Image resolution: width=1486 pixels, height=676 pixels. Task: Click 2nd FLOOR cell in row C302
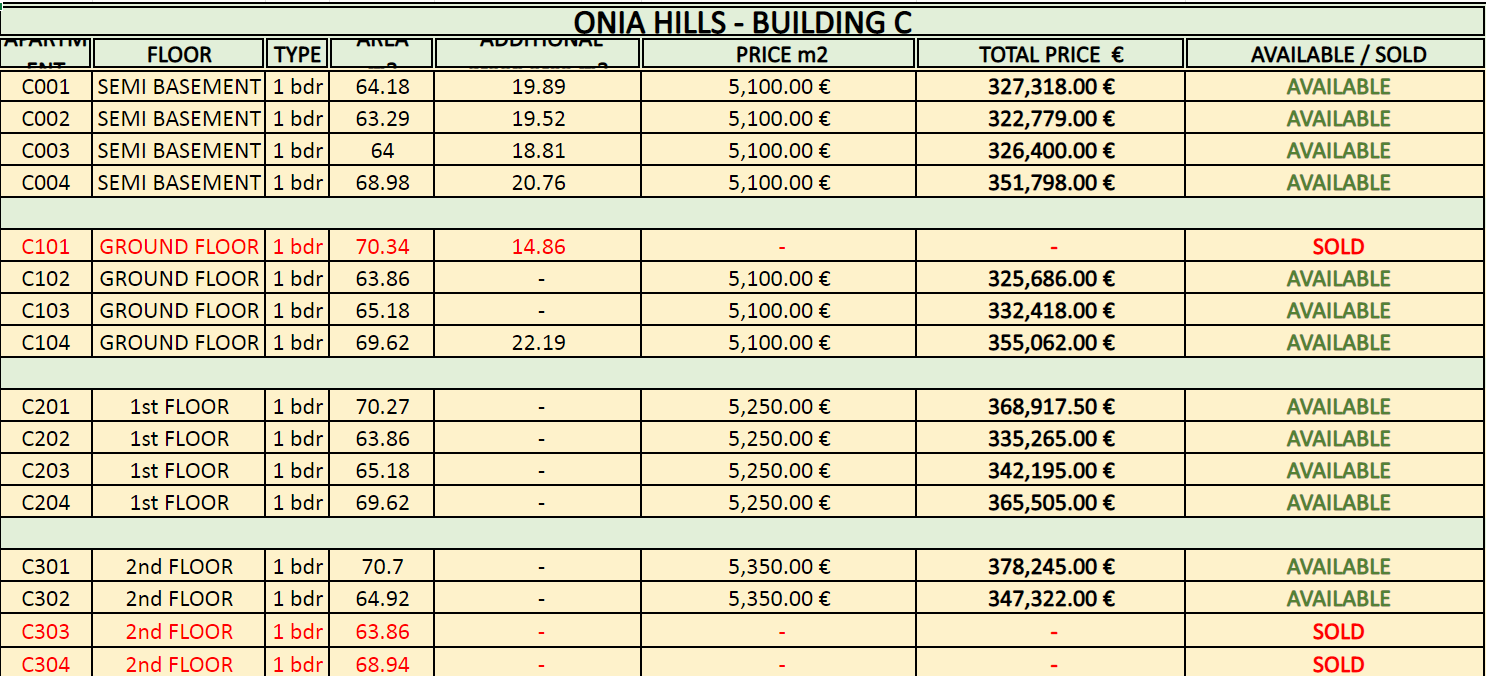pos(179,599)
